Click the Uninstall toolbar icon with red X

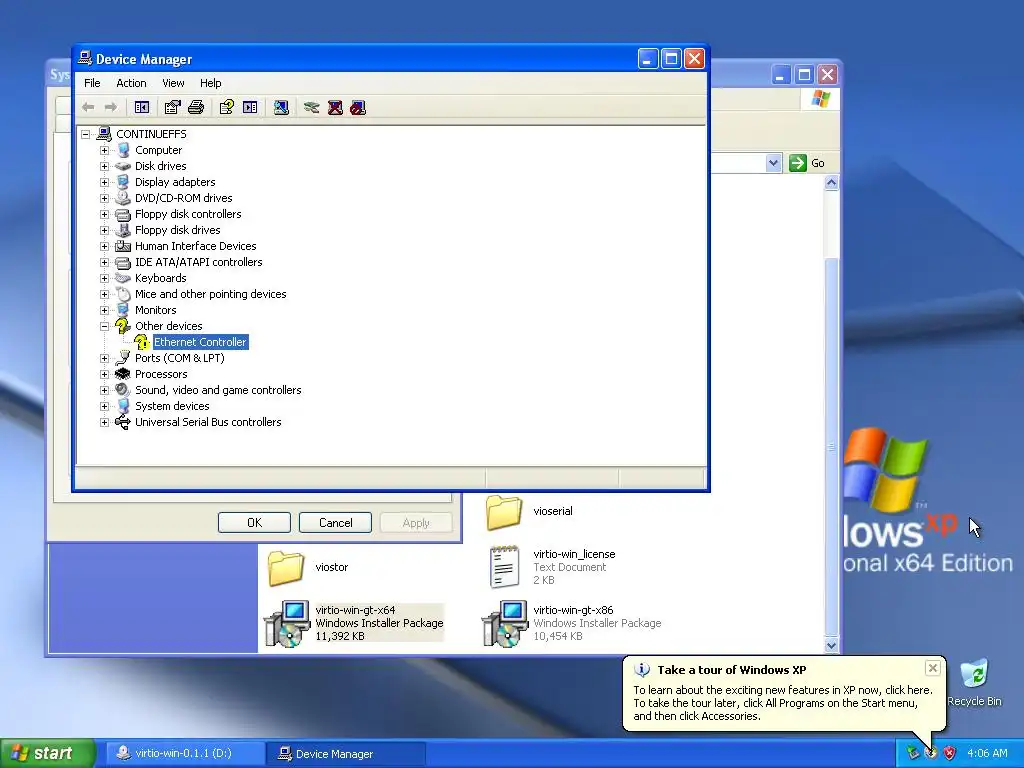[335, 107]
